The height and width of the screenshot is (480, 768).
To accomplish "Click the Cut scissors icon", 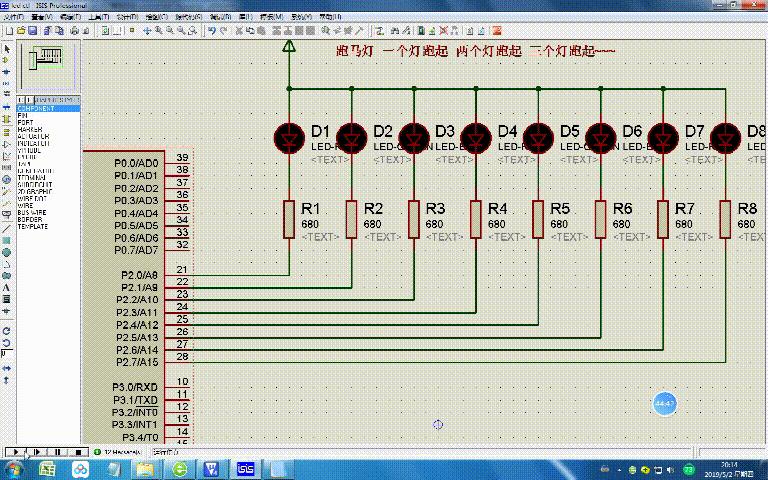I will point(239,30).
